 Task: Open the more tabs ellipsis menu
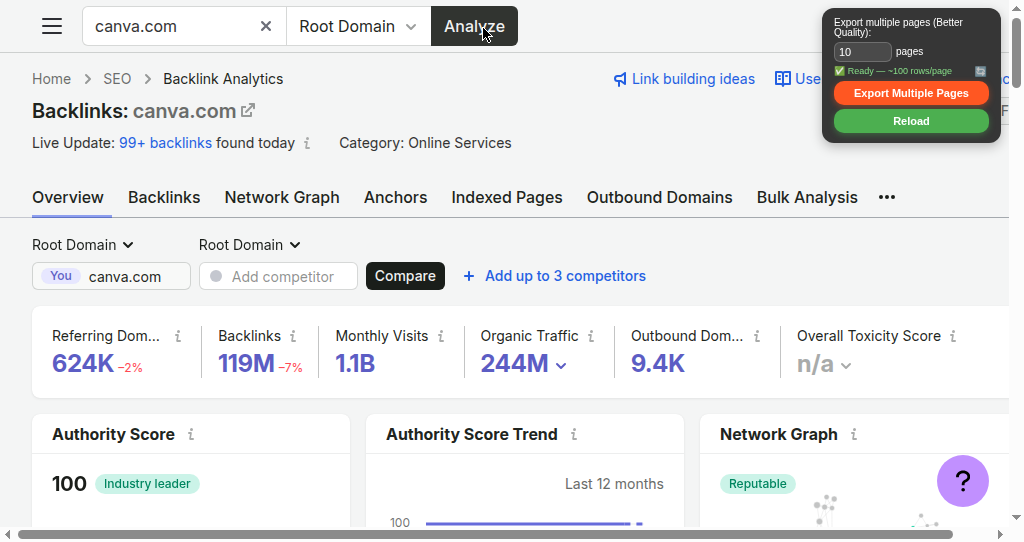(887, 197)
